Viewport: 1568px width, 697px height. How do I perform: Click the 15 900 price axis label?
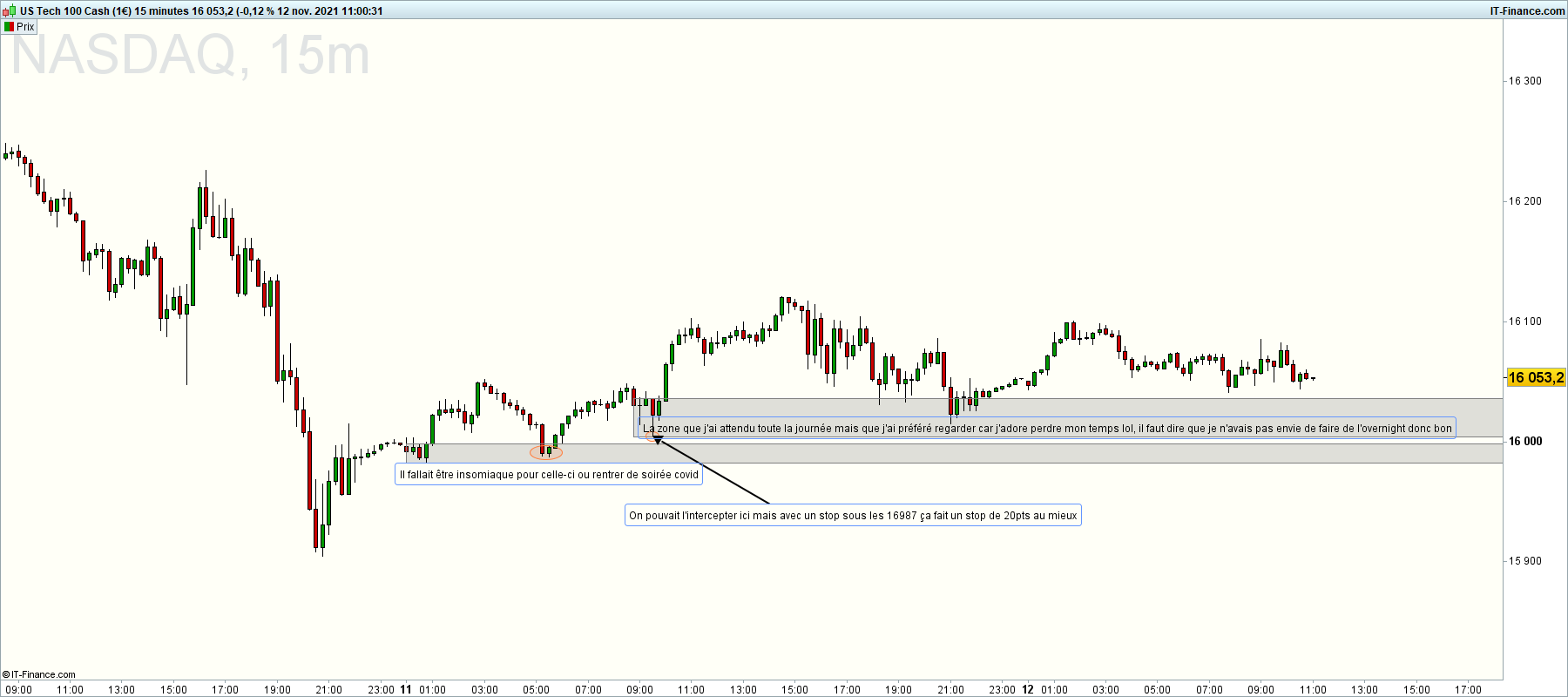(1525, 561)
